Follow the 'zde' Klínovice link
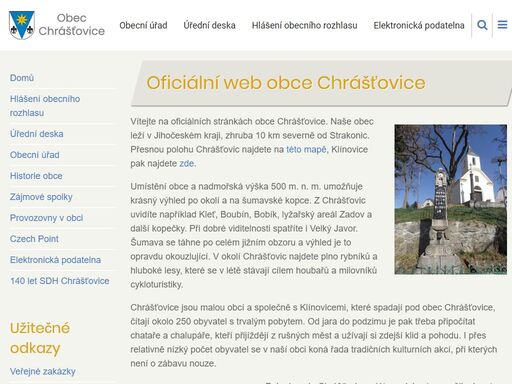 tap(187, 163)
